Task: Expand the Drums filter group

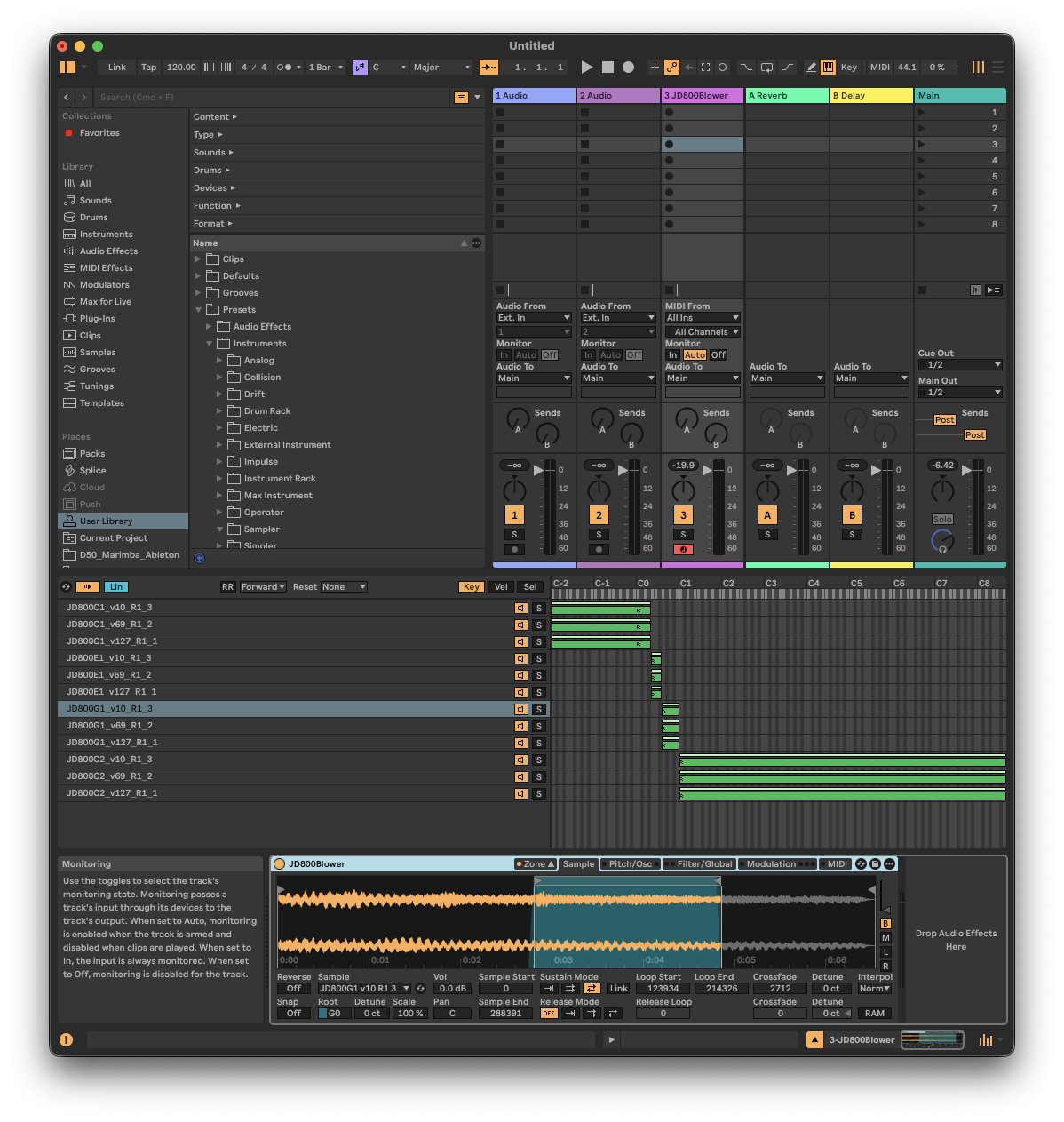Action: (x=211, y=170)
